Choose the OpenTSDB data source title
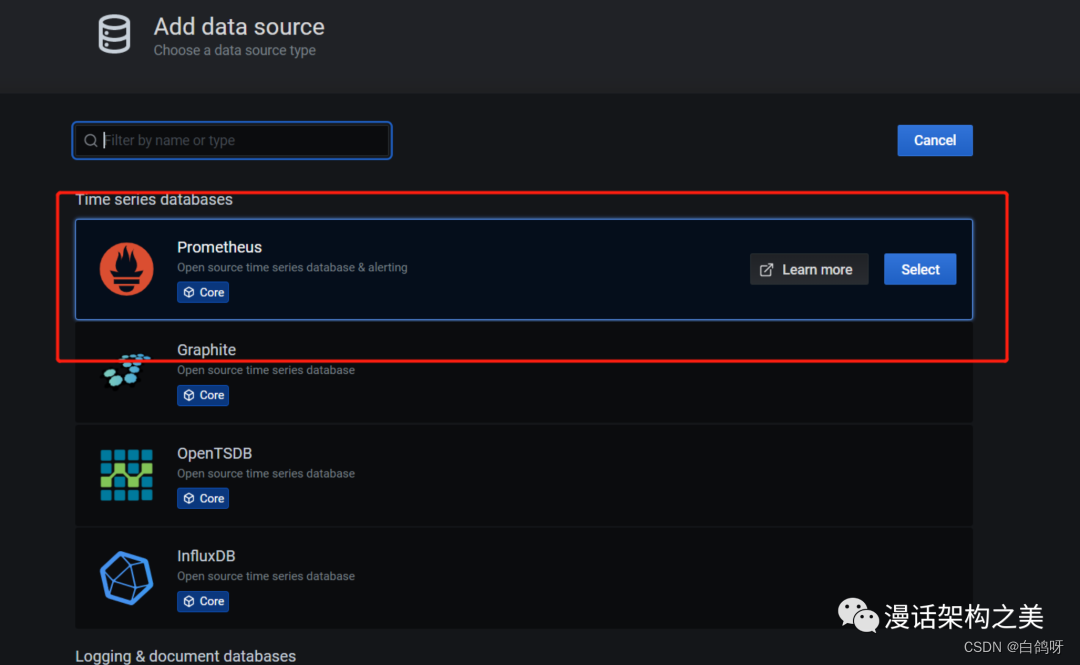 pos(214,453)
